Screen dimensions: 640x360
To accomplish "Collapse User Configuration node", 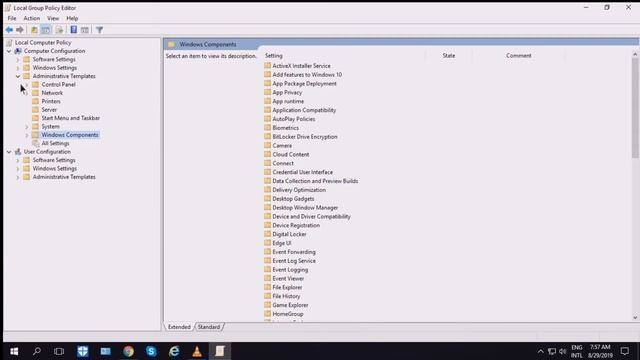I will pyautogui.click(x=9, y=152).
